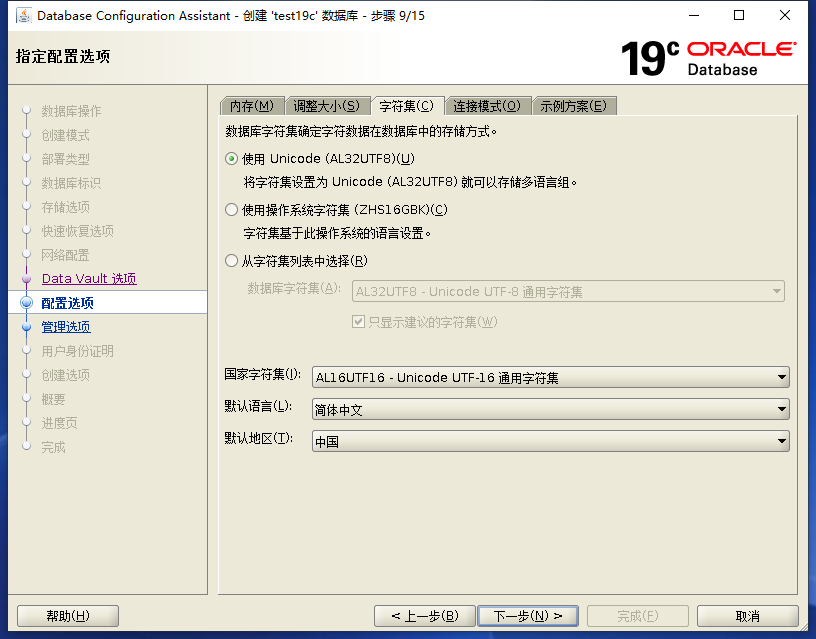This screenshot has width=816, height=639.
Task: Click the 指定配置选项 page heading
Action: (x=63, y=56)
